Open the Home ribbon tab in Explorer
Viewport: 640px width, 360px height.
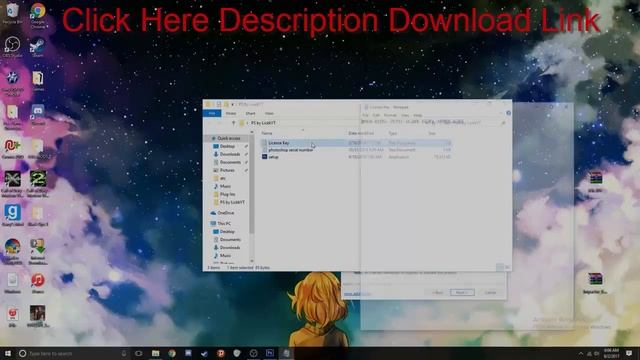231,113
